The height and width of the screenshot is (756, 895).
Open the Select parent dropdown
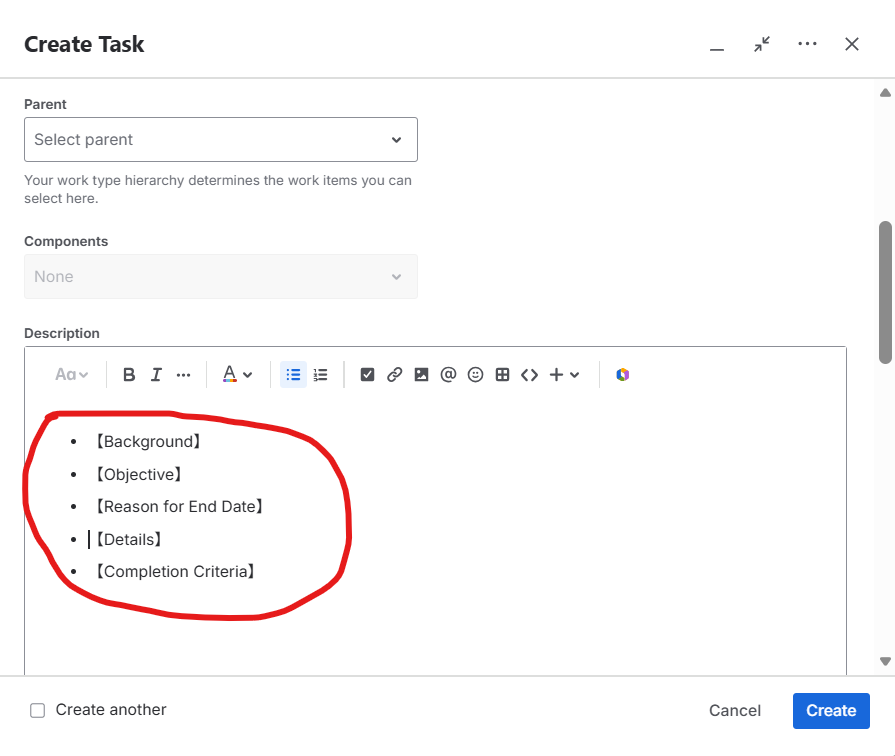coord(221,140)
